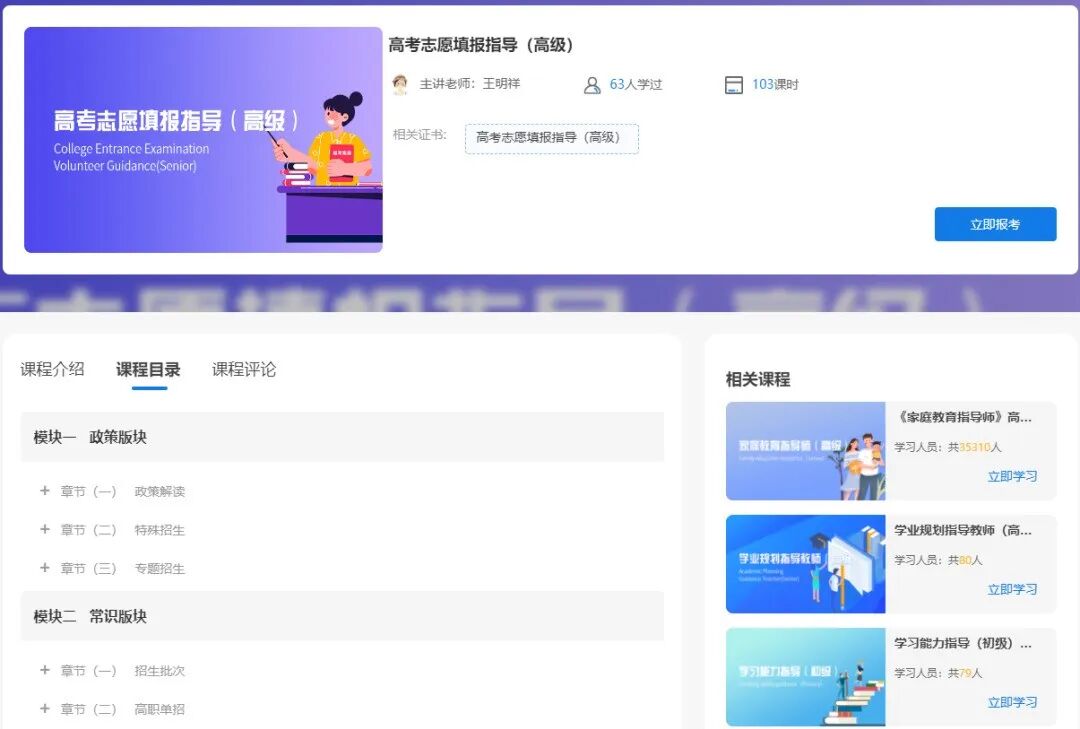Expand 章节（三）专题招生 plus icon
The height and width of the screenshot is (729, 1080).
click(44, 568)
